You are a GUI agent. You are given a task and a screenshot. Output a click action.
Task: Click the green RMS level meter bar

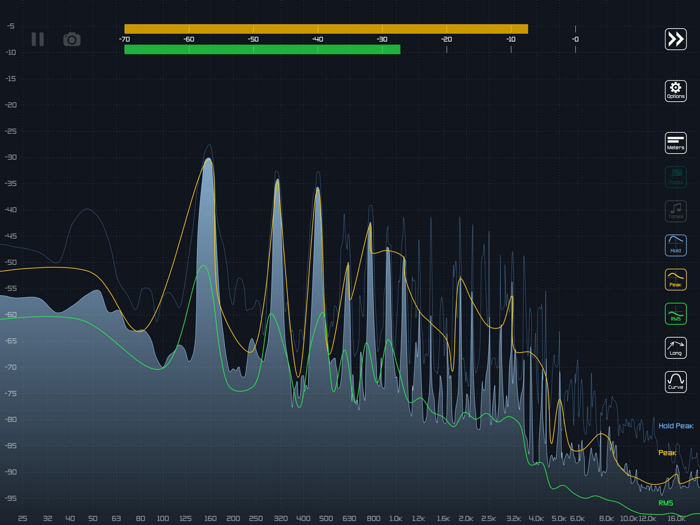(x=262, y=49)
